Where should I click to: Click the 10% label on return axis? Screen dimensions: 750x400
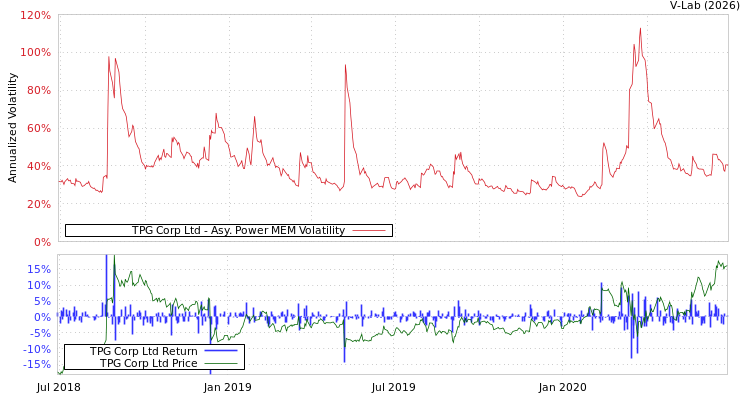pyautogui.click(x=39, y=285)
